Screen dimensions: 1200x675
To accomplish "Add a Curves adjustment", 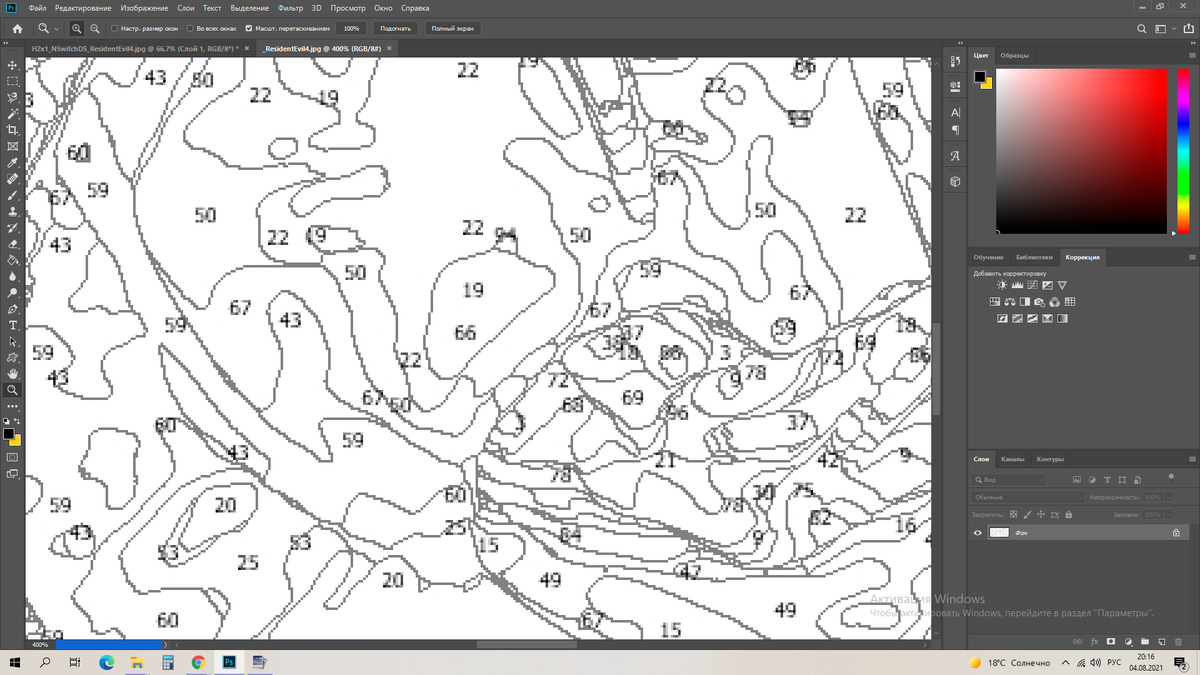I will [1033, 285].
